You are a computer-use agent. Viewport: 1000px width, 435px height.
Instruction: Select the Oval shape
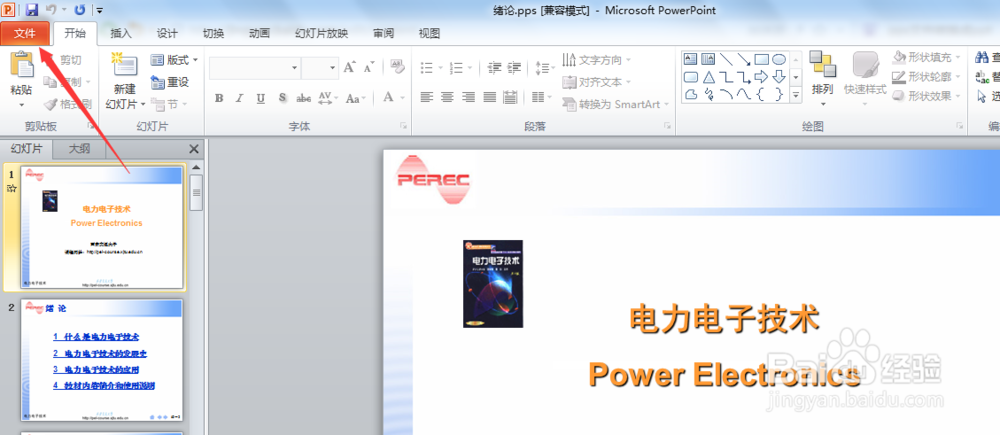779,59
